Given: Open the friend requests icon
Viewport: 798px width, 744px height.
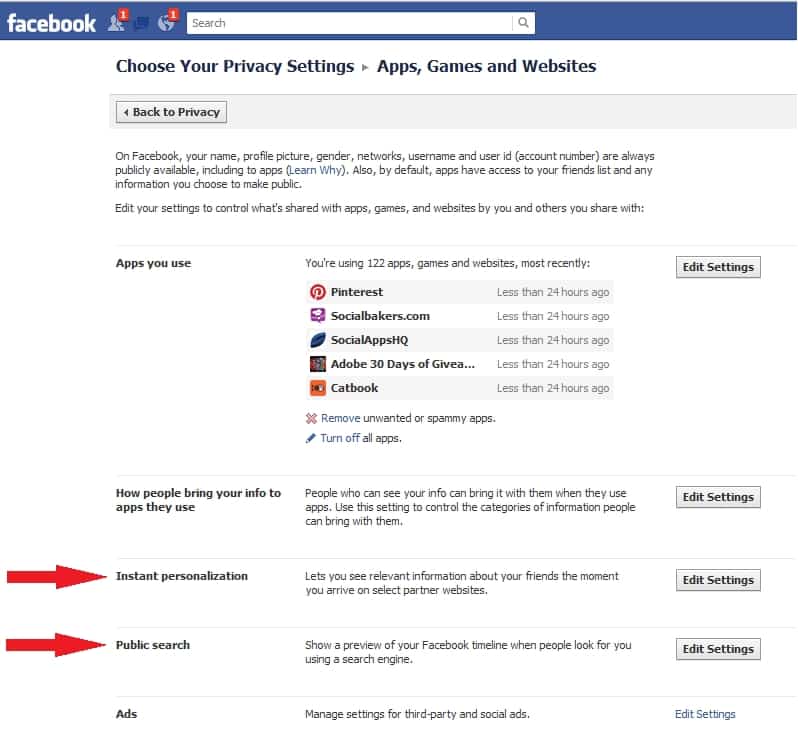Looking at the screenshot, I should 117,22.
